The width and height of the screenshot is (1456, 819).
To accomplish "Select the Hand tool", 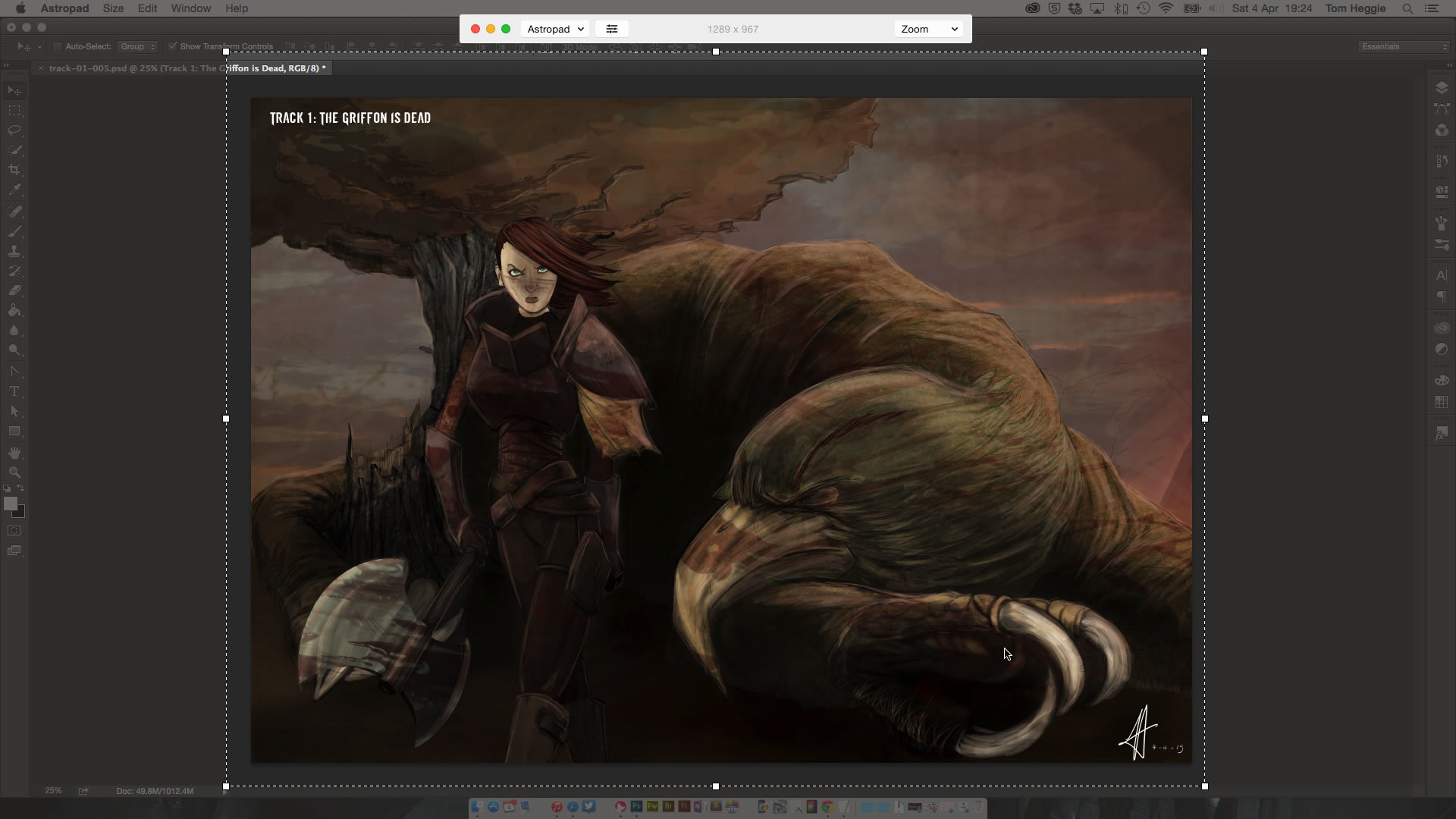I will click(x=14, y=453).
